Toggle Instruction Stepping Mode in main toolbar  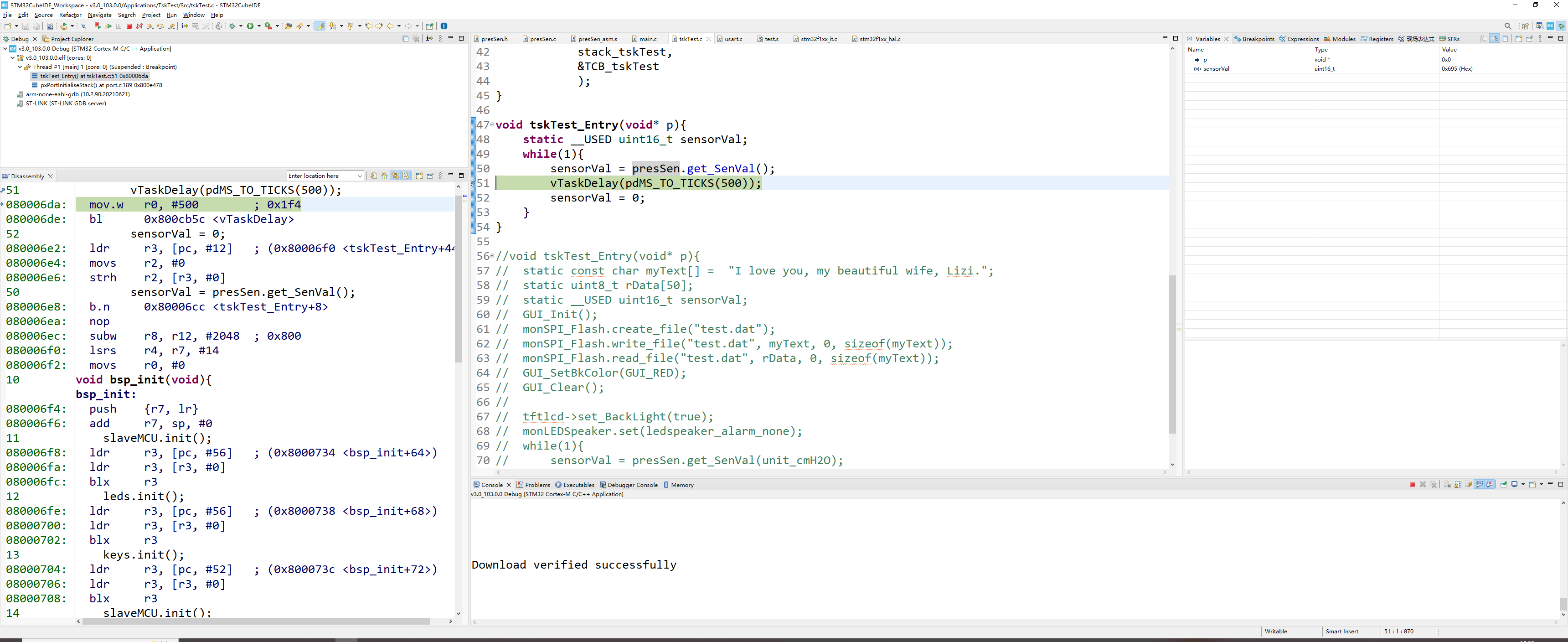coord(185,26)
